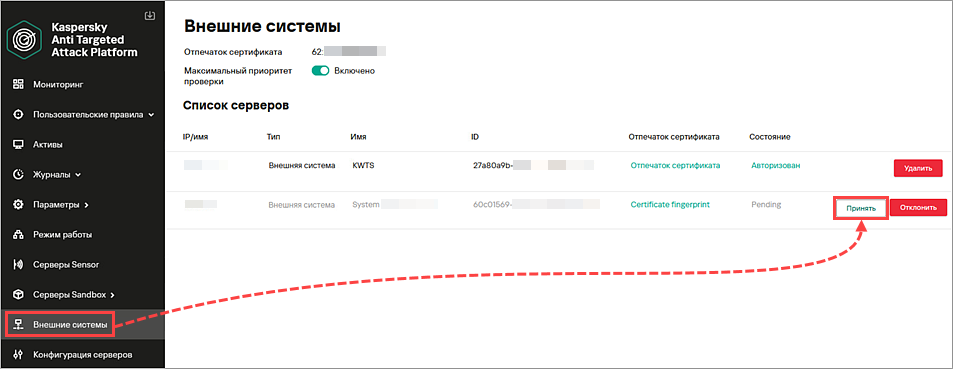This screenshot has width=953, height=369.
Task: Click the Параметры gear icon
Action: point(18,205)
